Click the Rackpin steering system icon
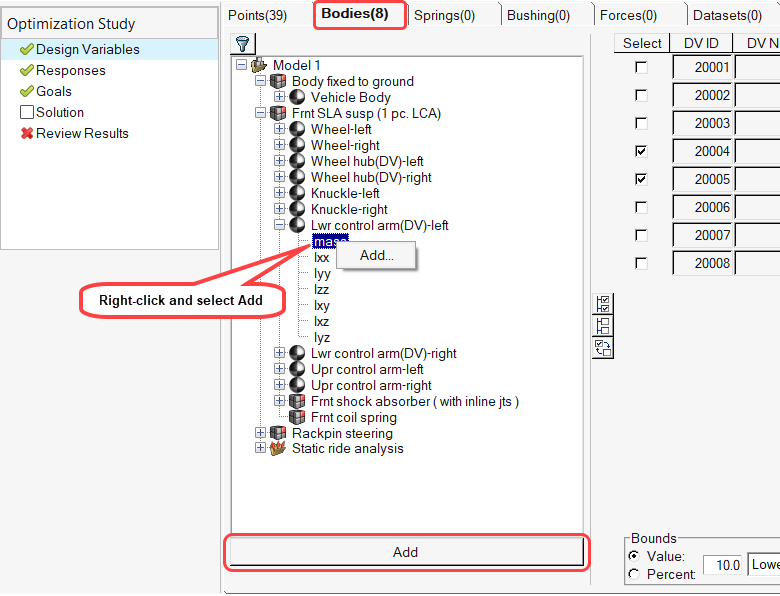The width and height of the screenshot is (780, 596). pyautogui.click(x=278, y=433)
